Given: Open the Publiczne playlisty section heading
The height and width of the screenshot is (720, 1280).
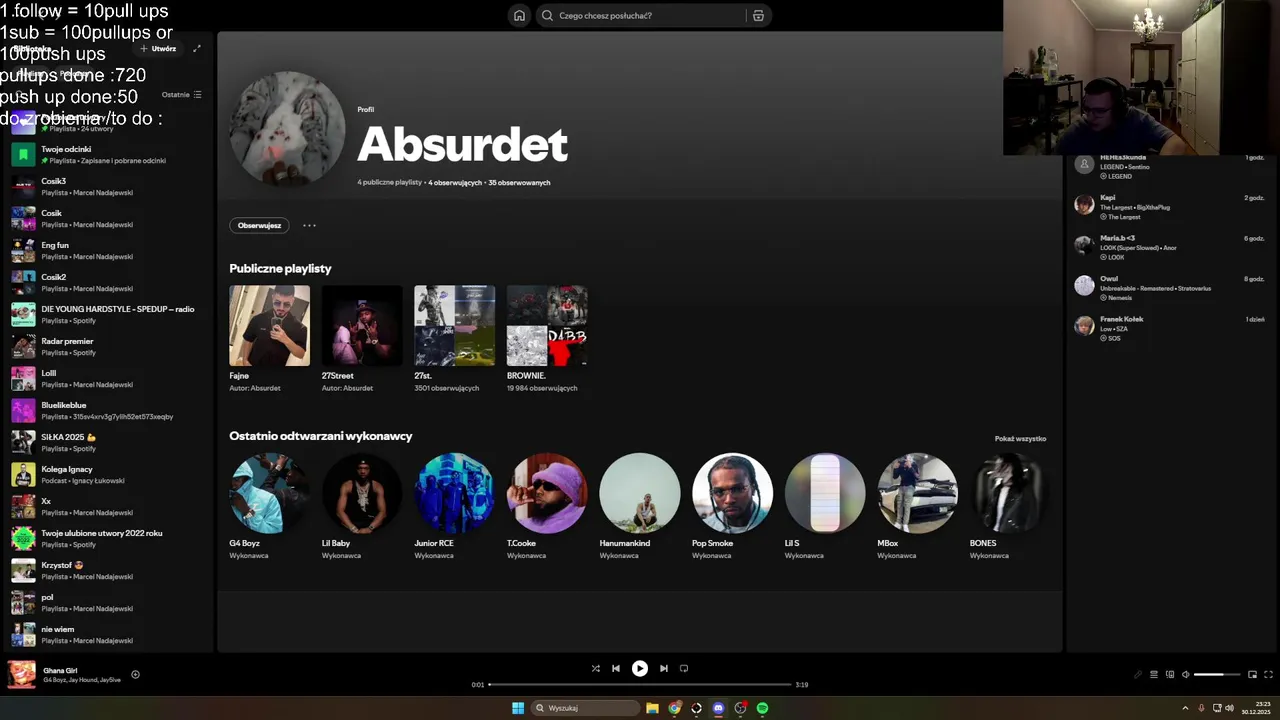Looking at the screenshot, I should 280,268.
